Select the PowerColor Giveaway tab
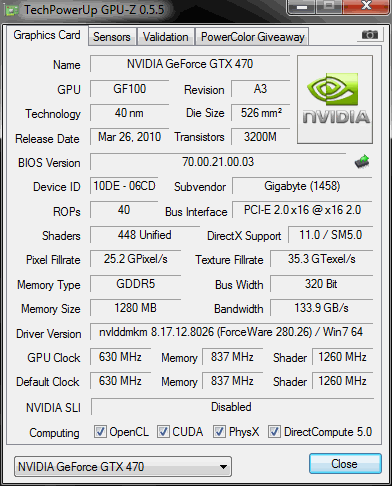Screen dimensions: 392x486 pos(253,37)
